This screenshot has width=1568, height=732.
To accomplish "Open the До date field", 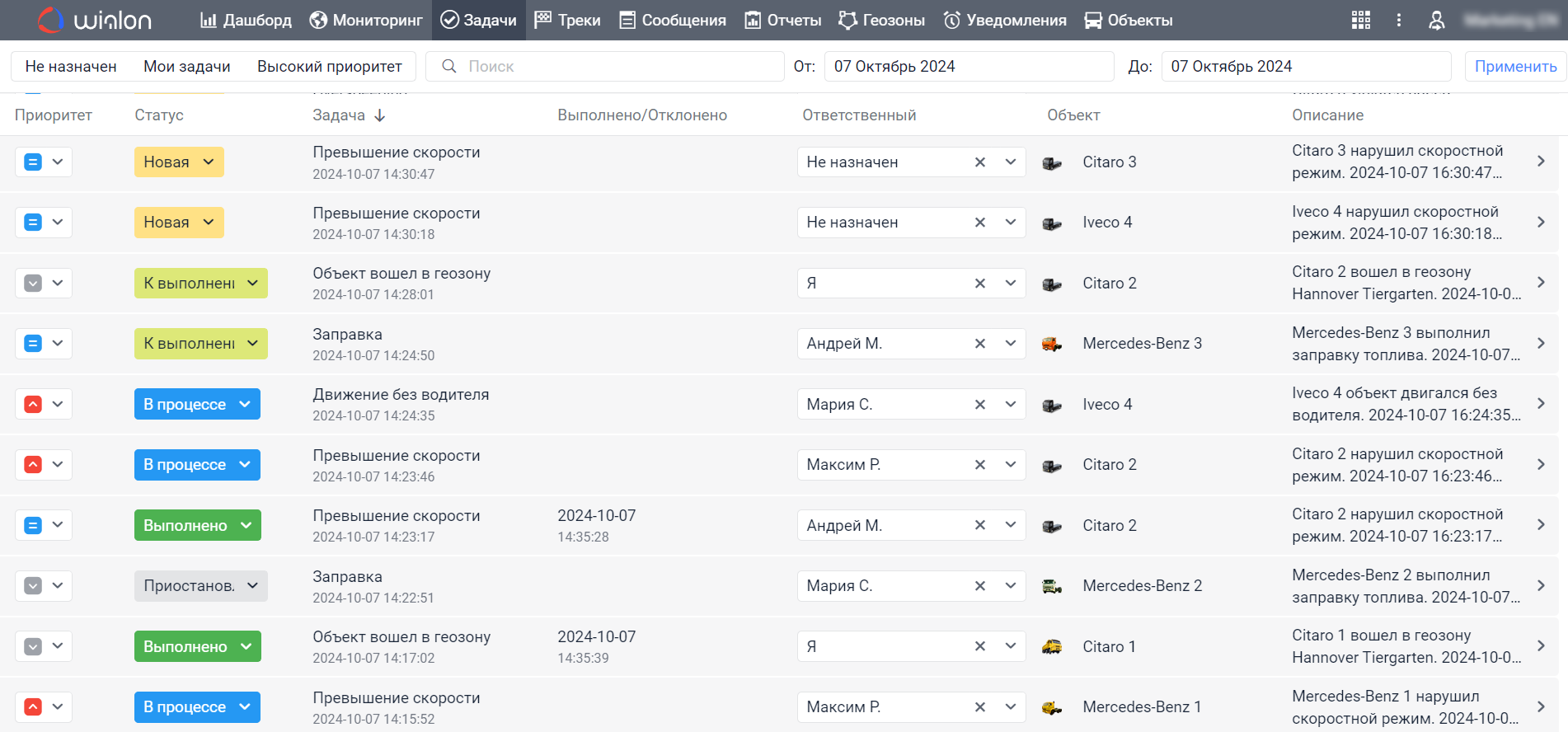I will click(x=1307, y=67).
